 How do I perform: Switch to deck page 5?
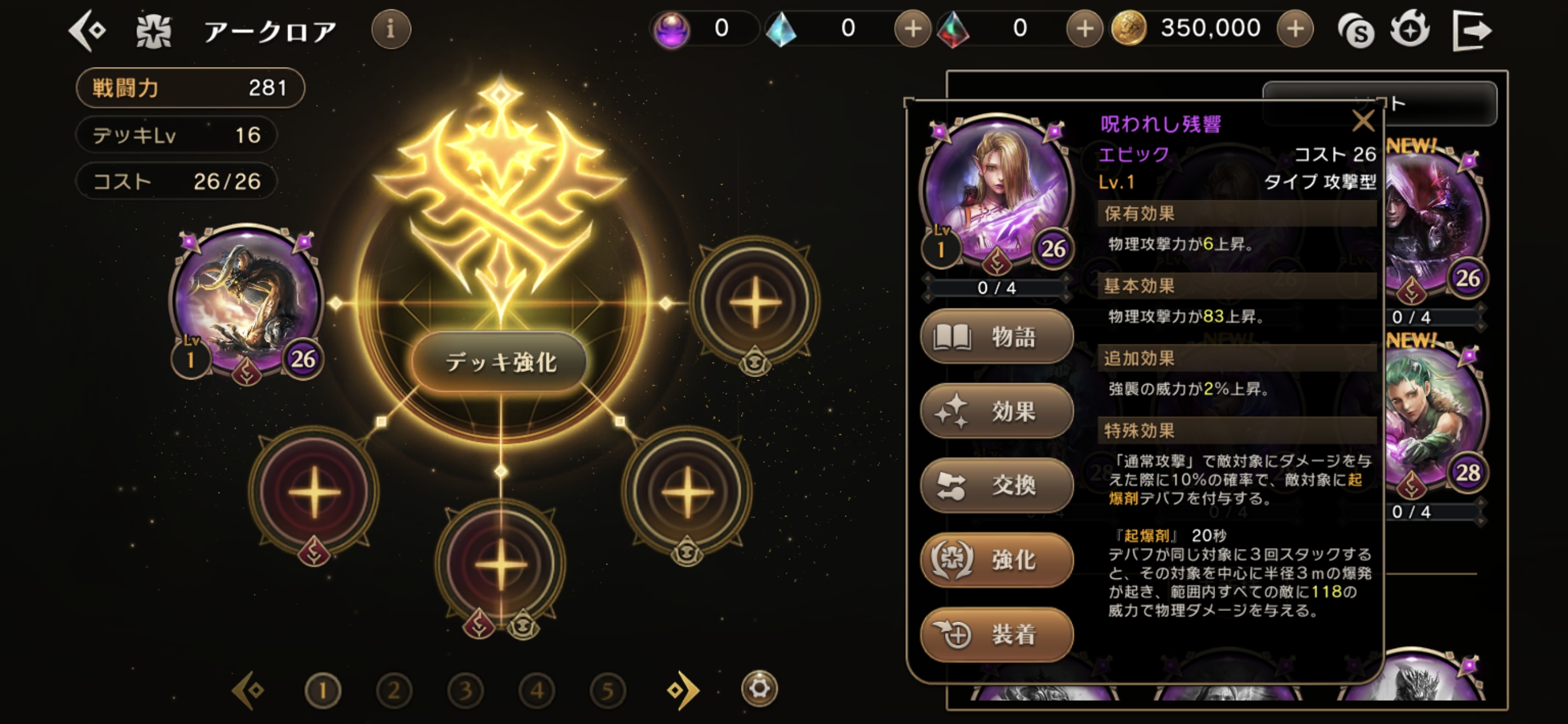point(607,691)
